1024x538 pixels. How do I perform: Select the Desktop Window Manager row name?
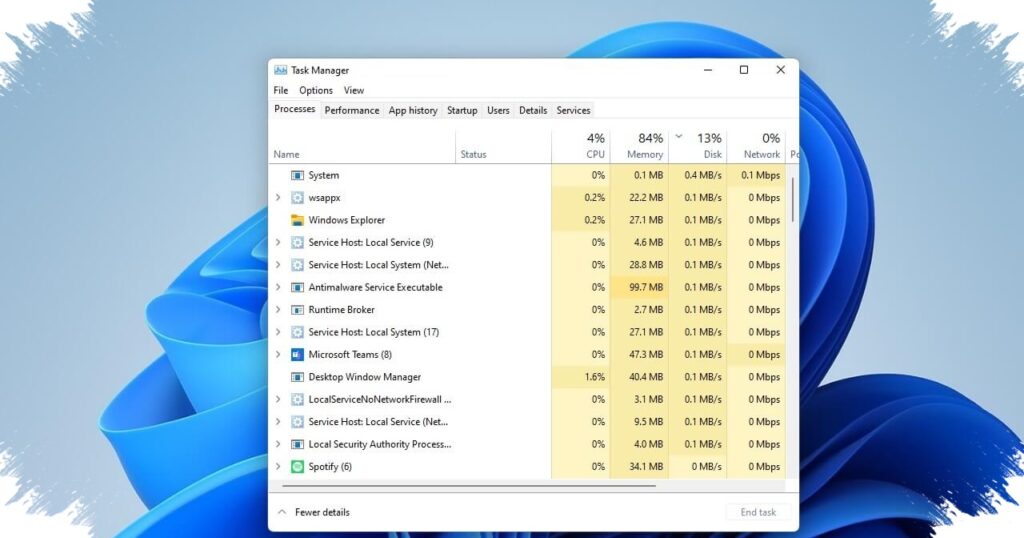click(364, 377)
